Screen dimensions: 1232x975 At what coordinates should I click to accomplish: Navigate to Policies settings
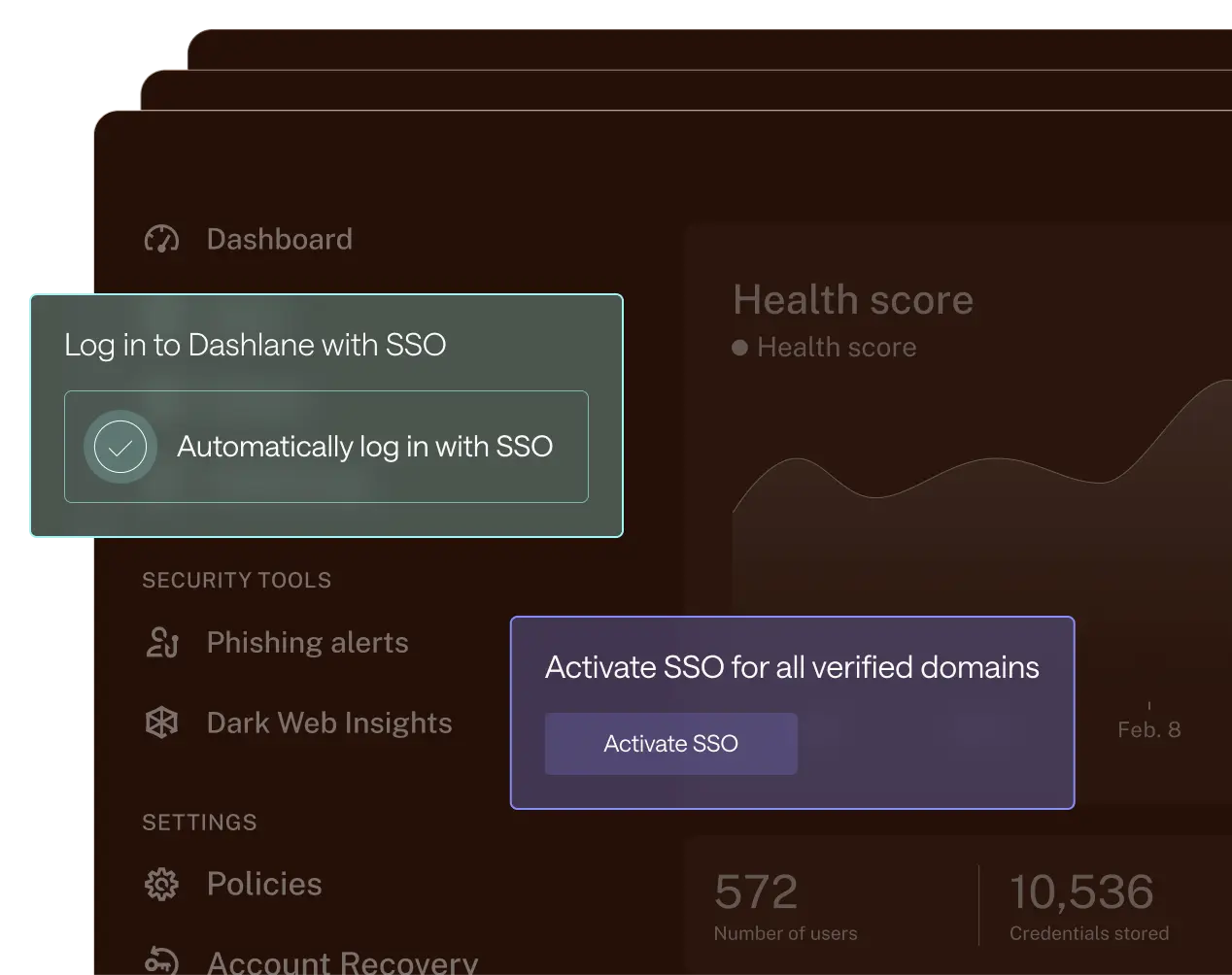point(263,884)
